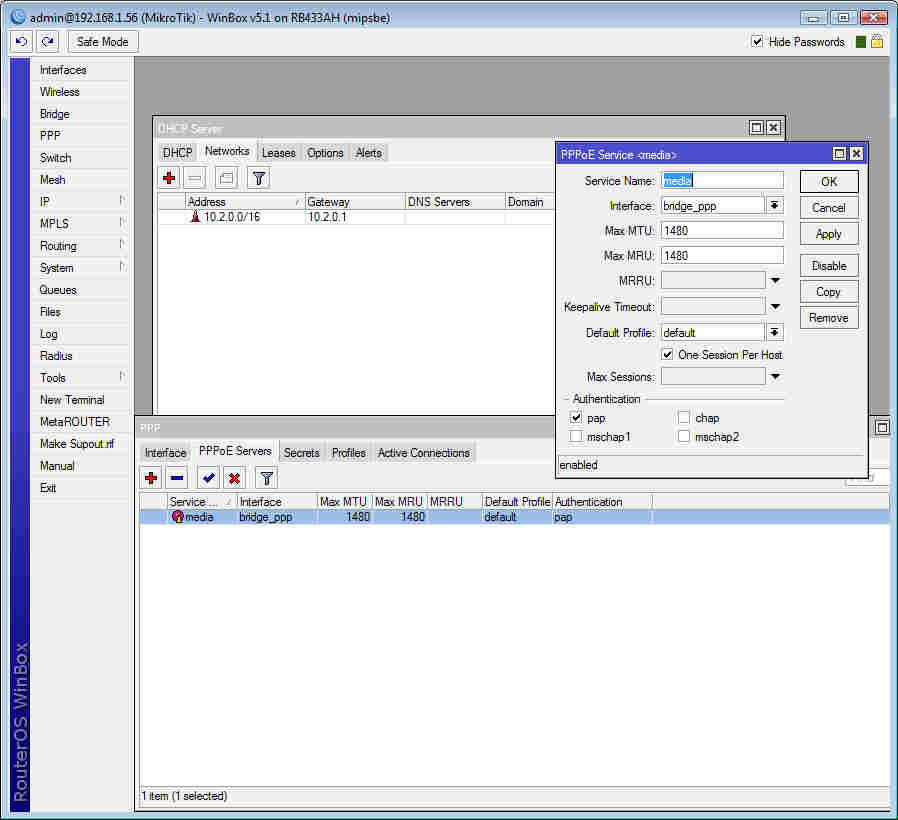
Task: Sort by Address column header
Action: [245, 202]
